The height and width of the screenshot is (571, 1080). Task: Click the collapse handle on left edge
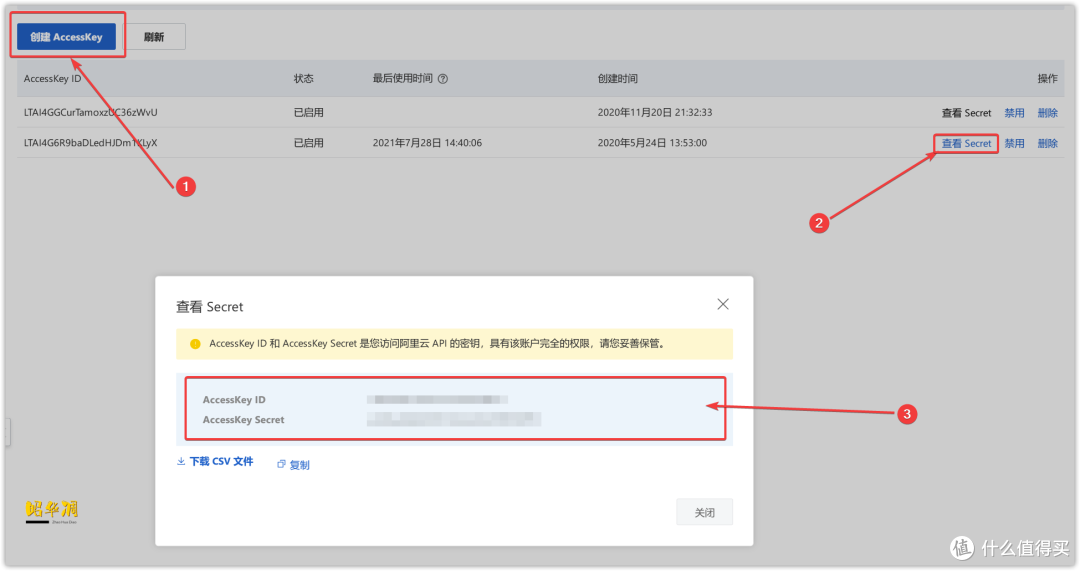(7, 432)
